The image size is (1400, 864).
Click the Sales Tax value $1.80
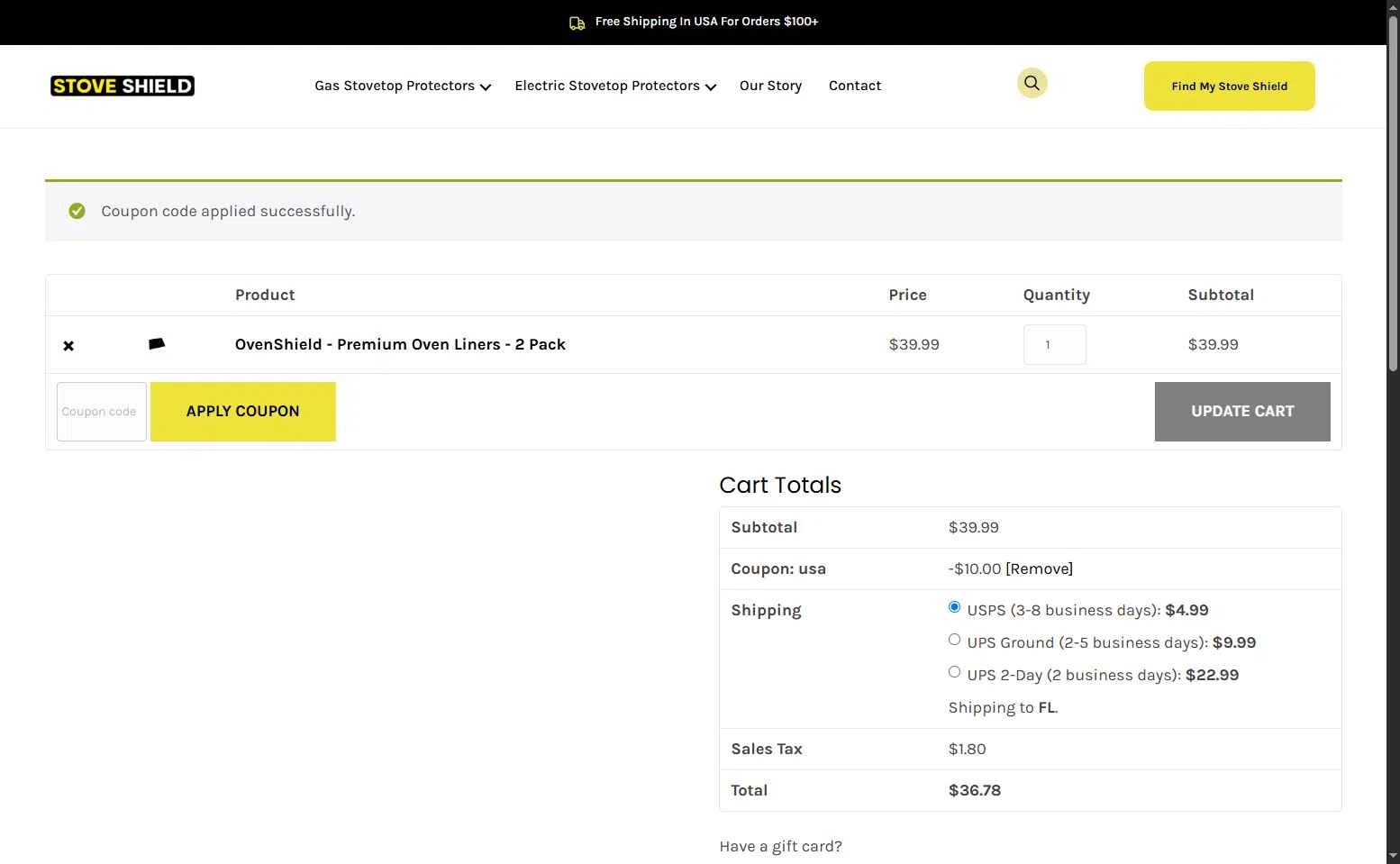967,749
